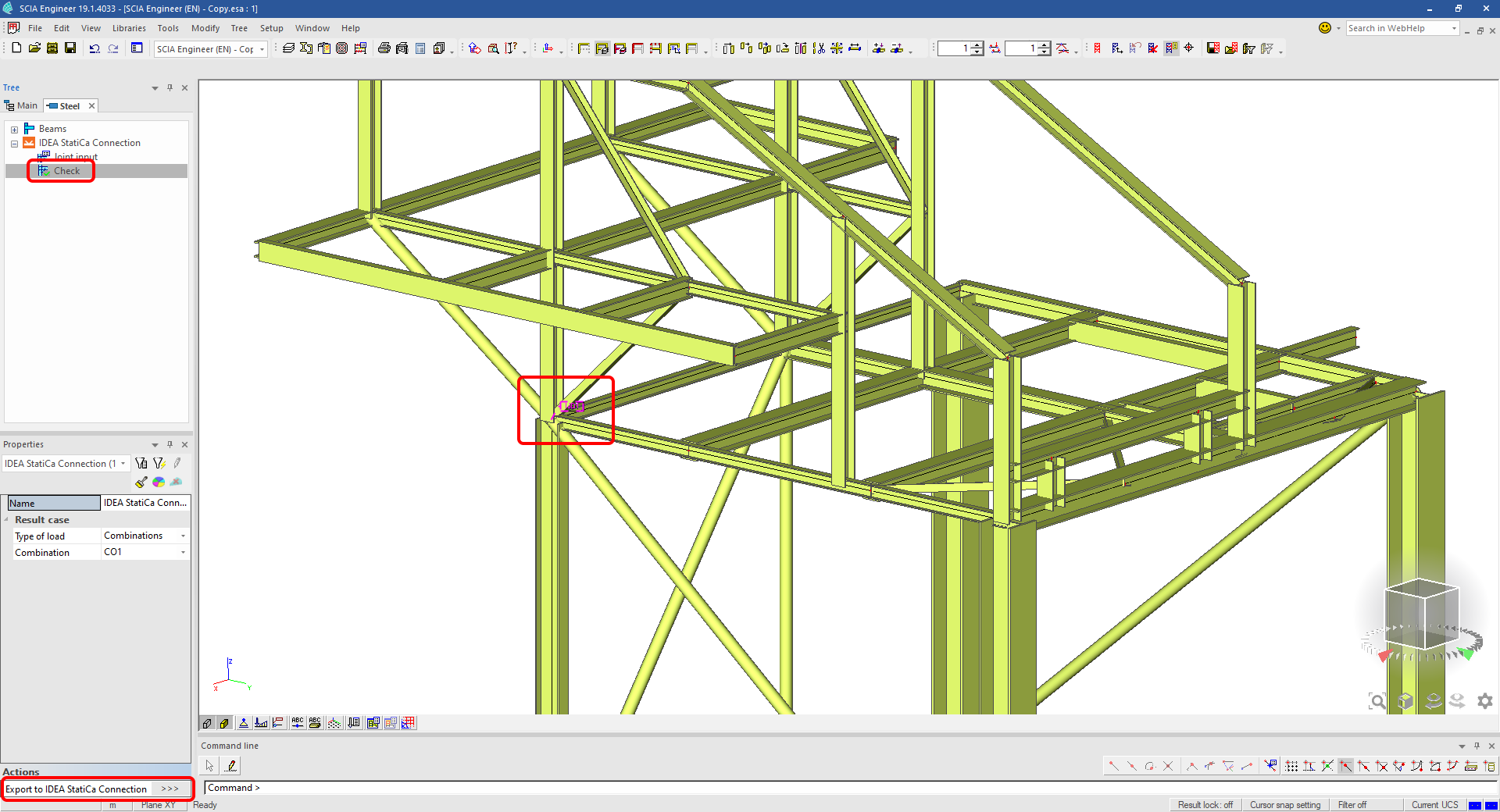Image resolution: width=1500 pixels, height=812 pixels.
Task: Click the Save project icon
Action: pyautogui.click(x=70, y=48)
